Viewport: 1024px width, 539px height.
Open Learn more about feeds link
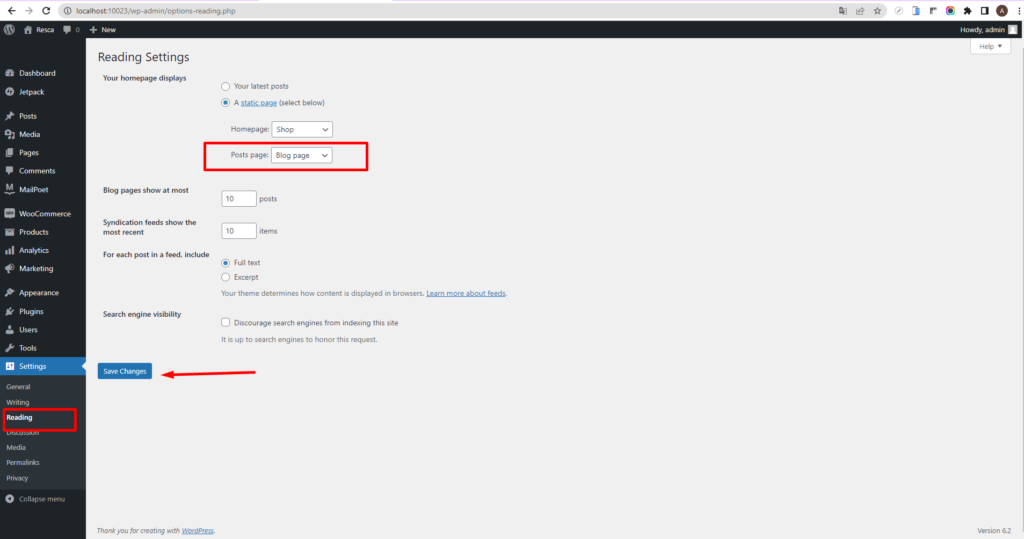click(466, 293)
